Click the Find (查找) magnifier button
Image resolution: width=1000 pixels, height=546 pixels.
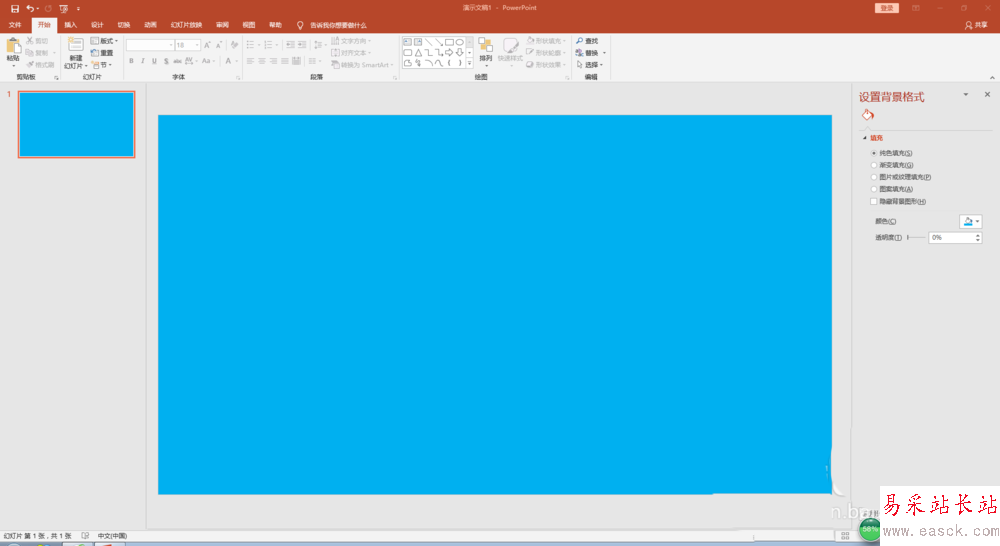click(587, 41)
